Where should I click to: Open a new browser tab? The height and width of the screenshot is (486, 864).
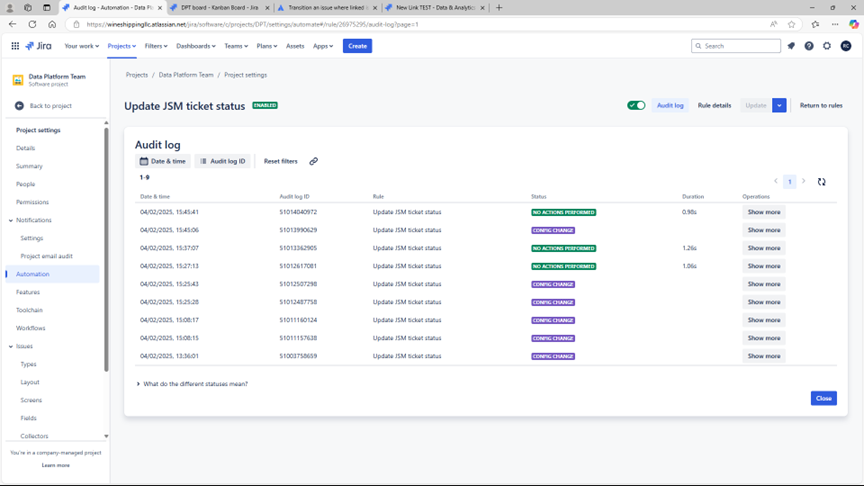tap(499, 8)
